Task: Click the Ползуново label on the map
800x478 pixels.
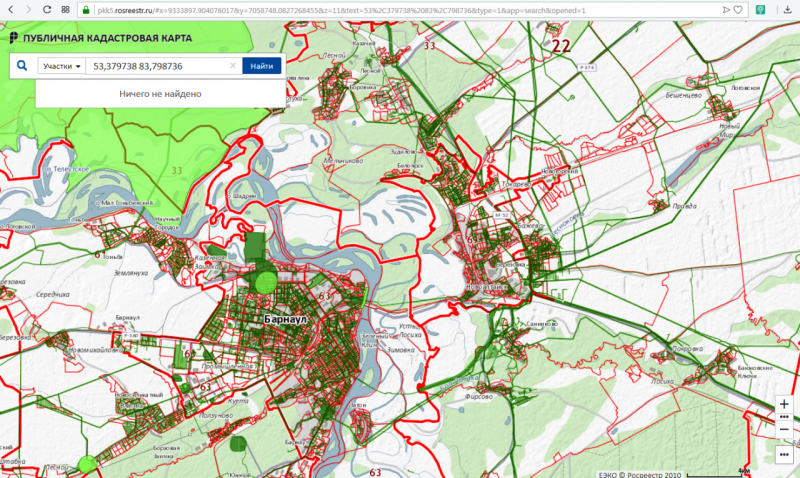Action: click(216, 415)
